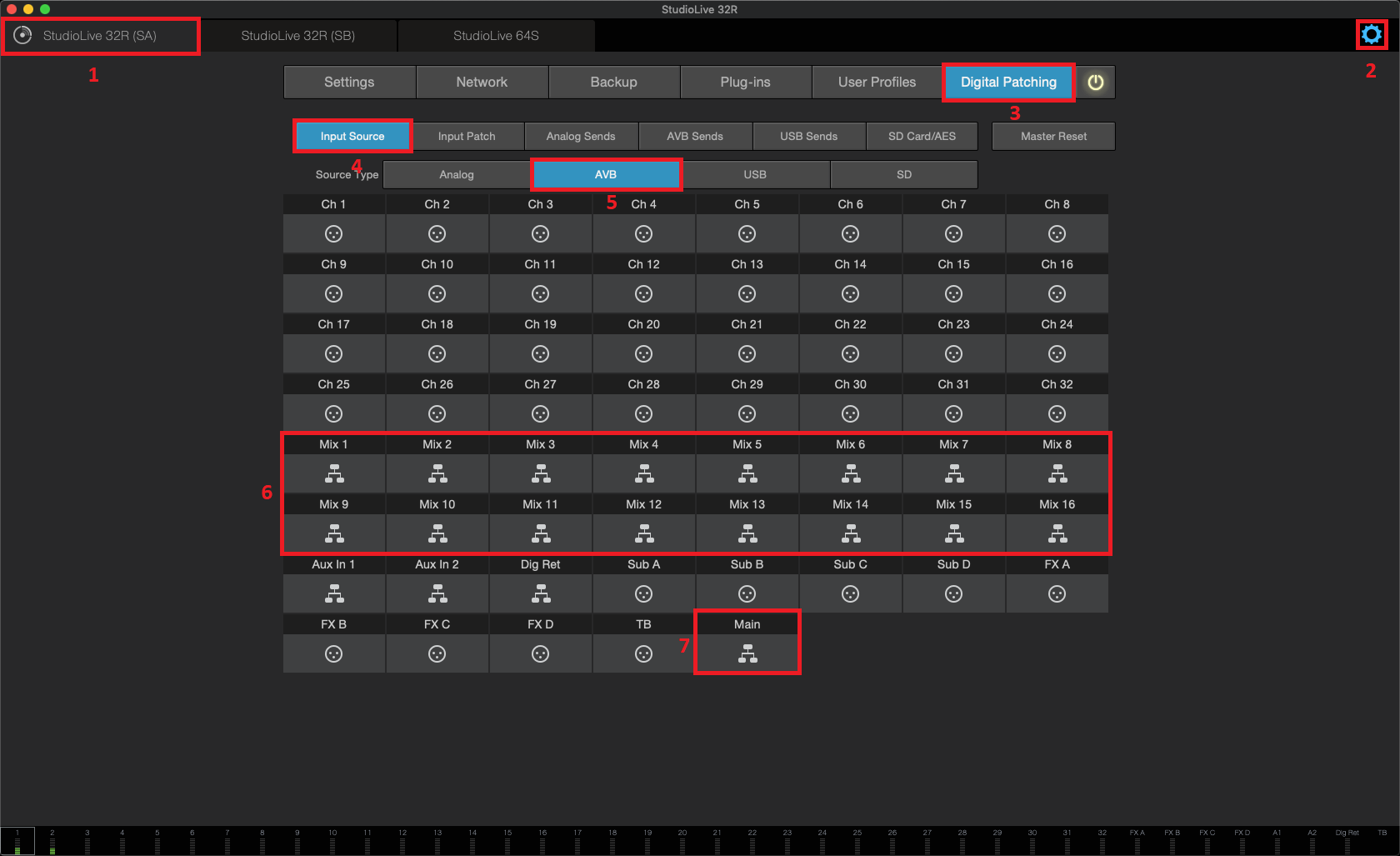Viewport: 1400px width, 856px height.
Task: Select the Ch 16 XLR source icon
Action: point(1057,294)
